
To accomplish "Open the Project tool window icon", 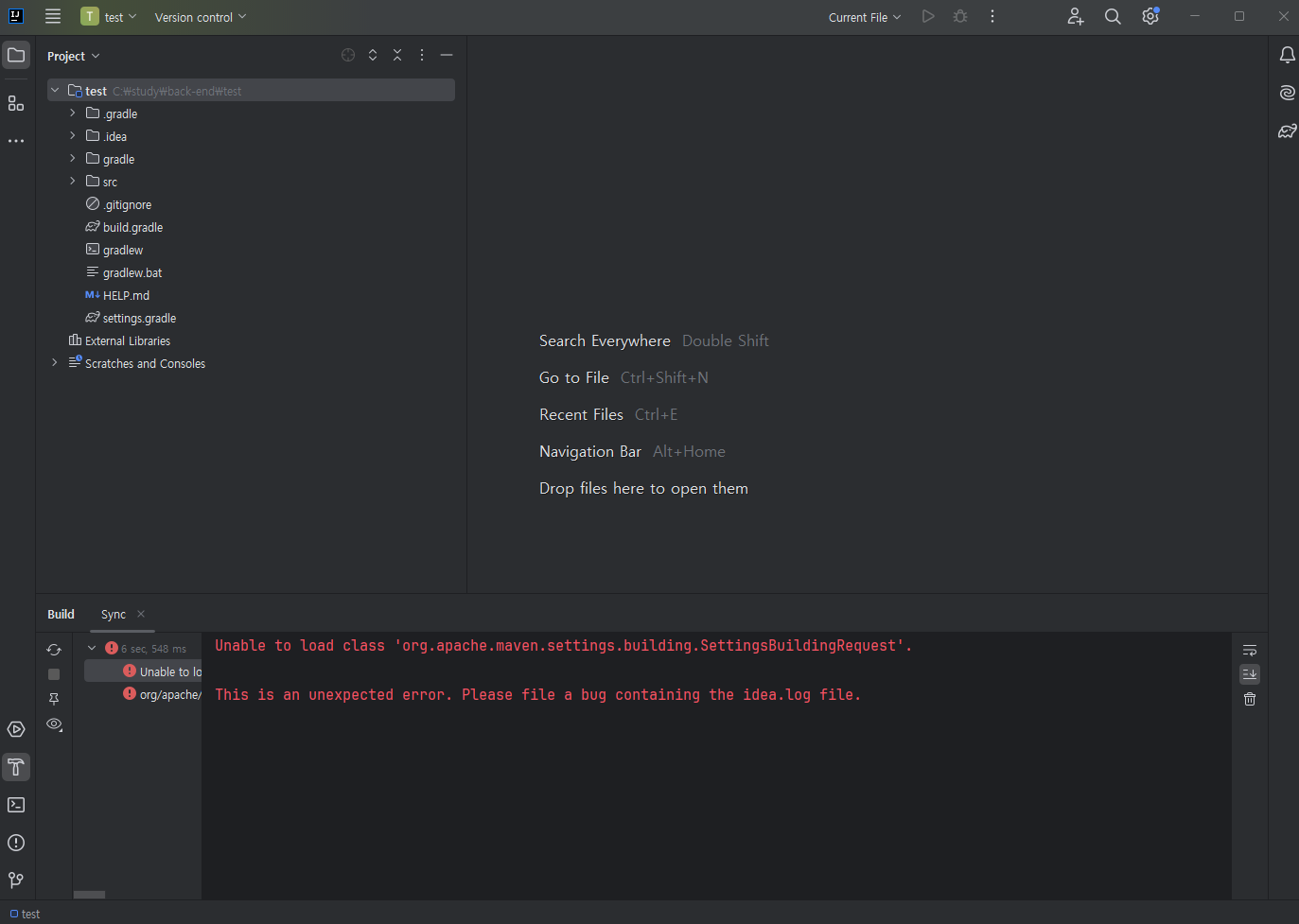I will pyautogui.click(x=16, y=55).
